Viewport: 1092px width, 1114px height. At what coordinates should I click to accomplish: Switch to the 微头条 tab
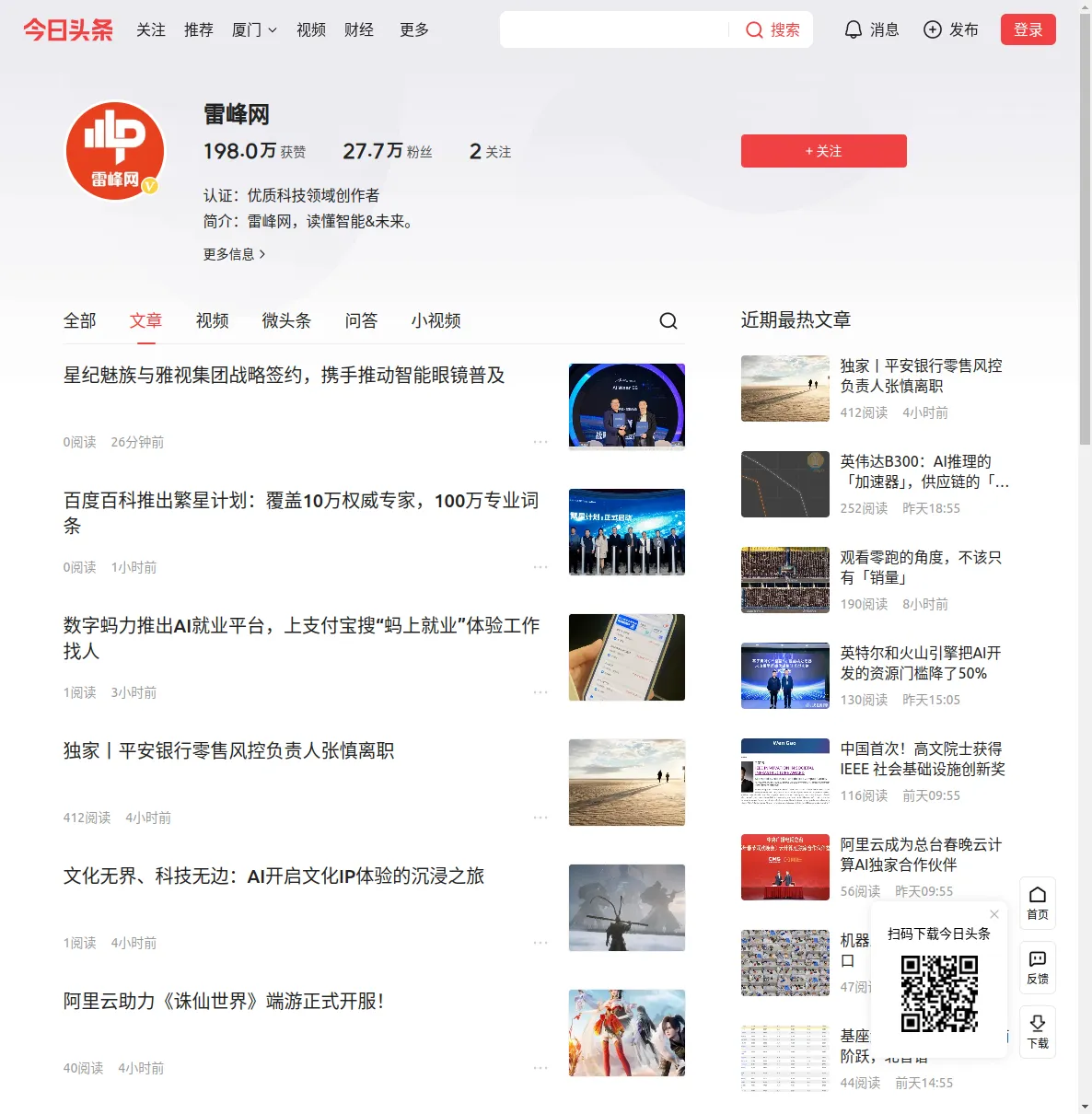(x=287, y=320)
